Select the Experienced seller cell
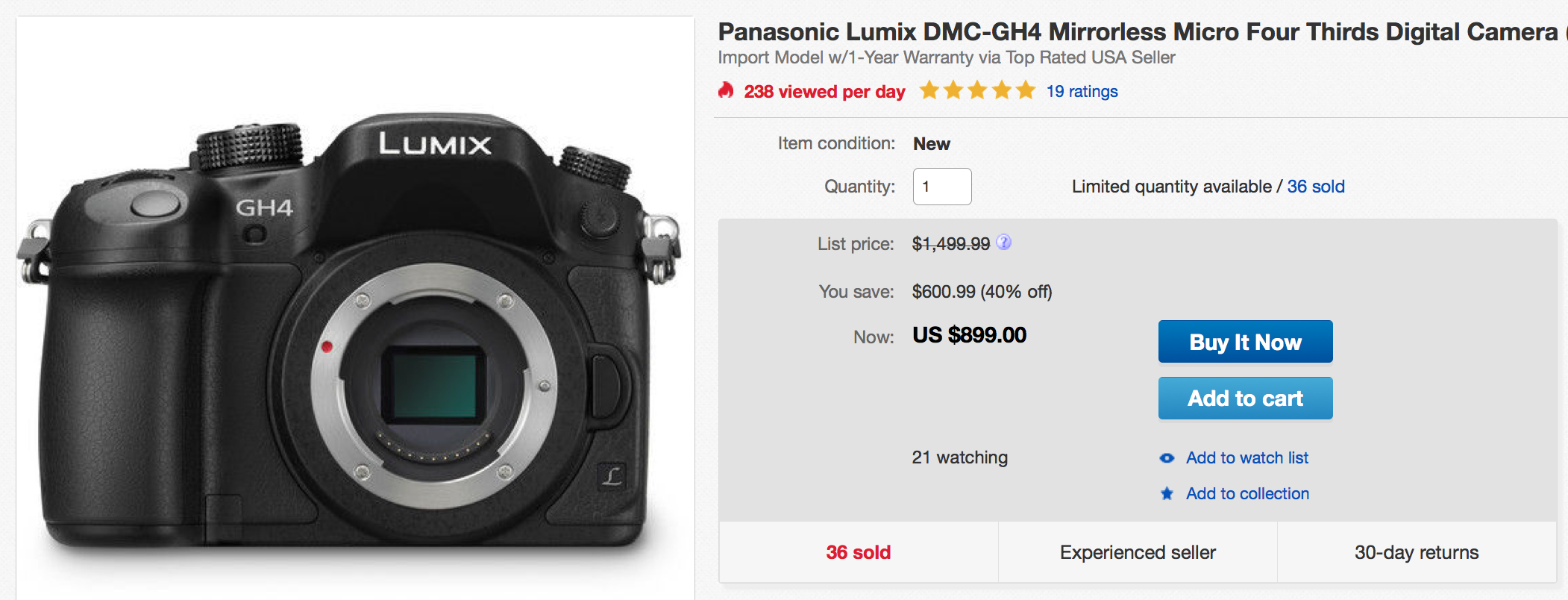The width and height of the screenshot is (1568, 600). (1138, 552)
